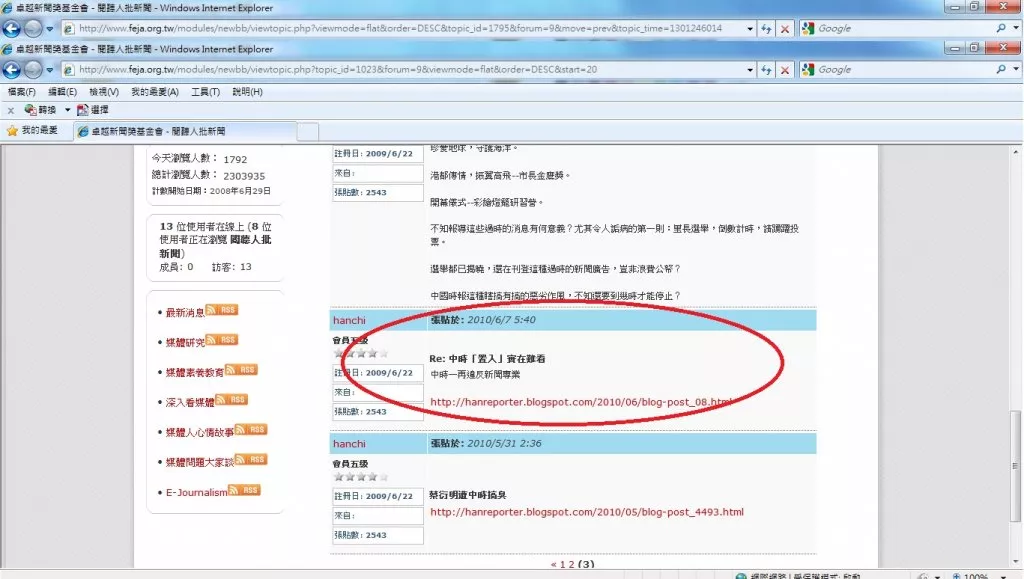This screenshot has height=579, width=1024.
Task: Open the 檢視(V) menu
Action: pyautogui.click(x=104, y=92)
